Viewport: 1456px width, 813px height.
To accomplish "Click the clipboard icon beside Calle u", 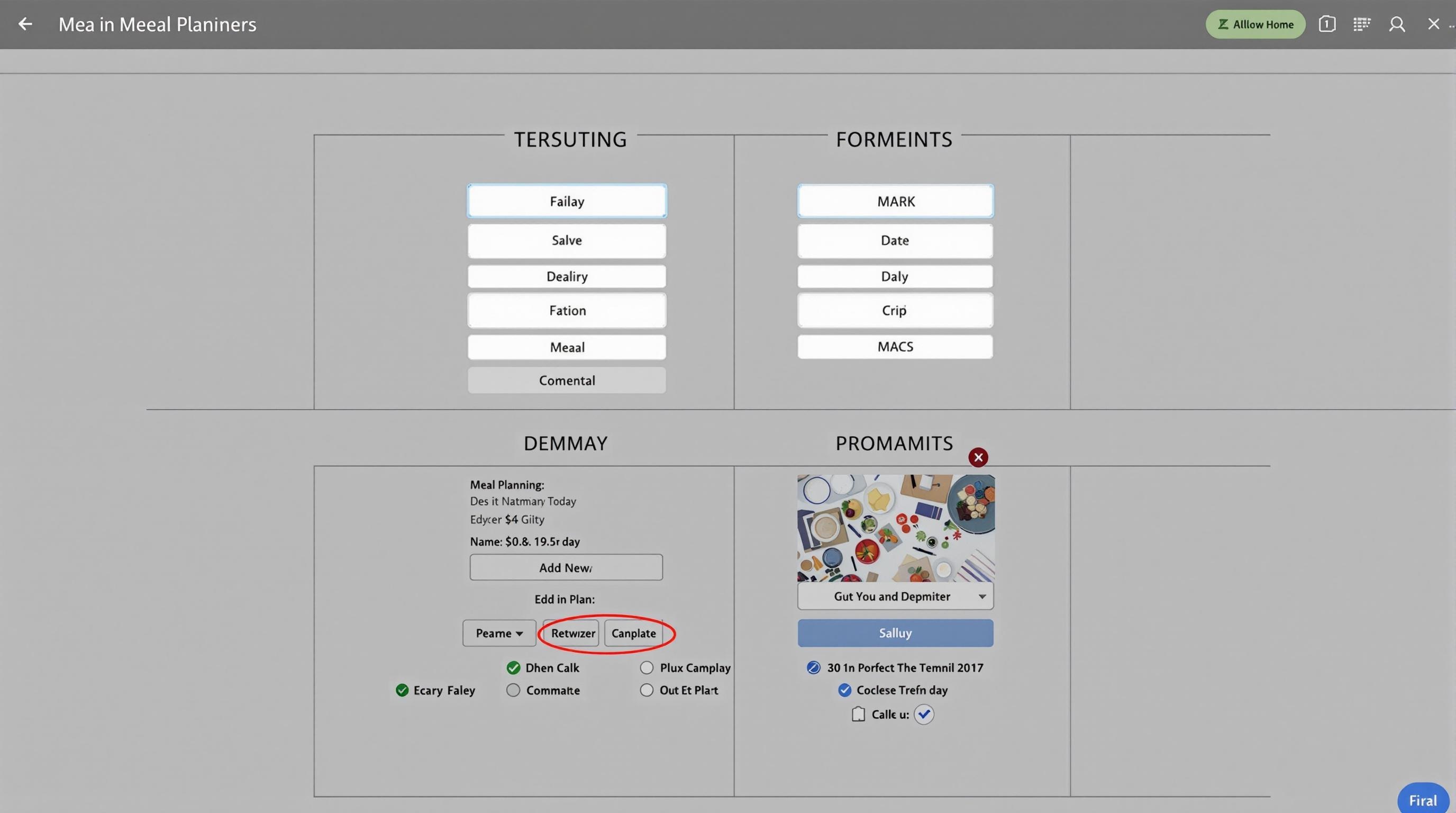I will coord(858,714).
